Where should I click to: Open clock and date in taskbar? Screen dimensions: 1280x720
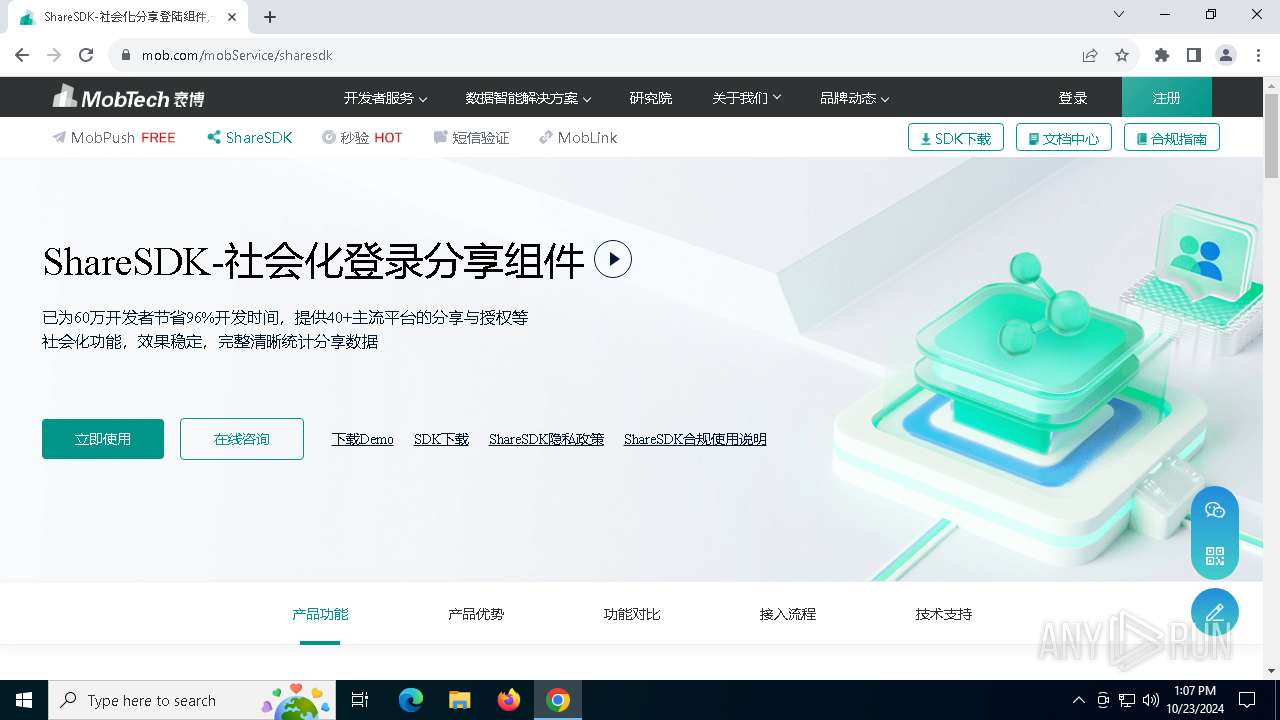(x=1195, y=700)
